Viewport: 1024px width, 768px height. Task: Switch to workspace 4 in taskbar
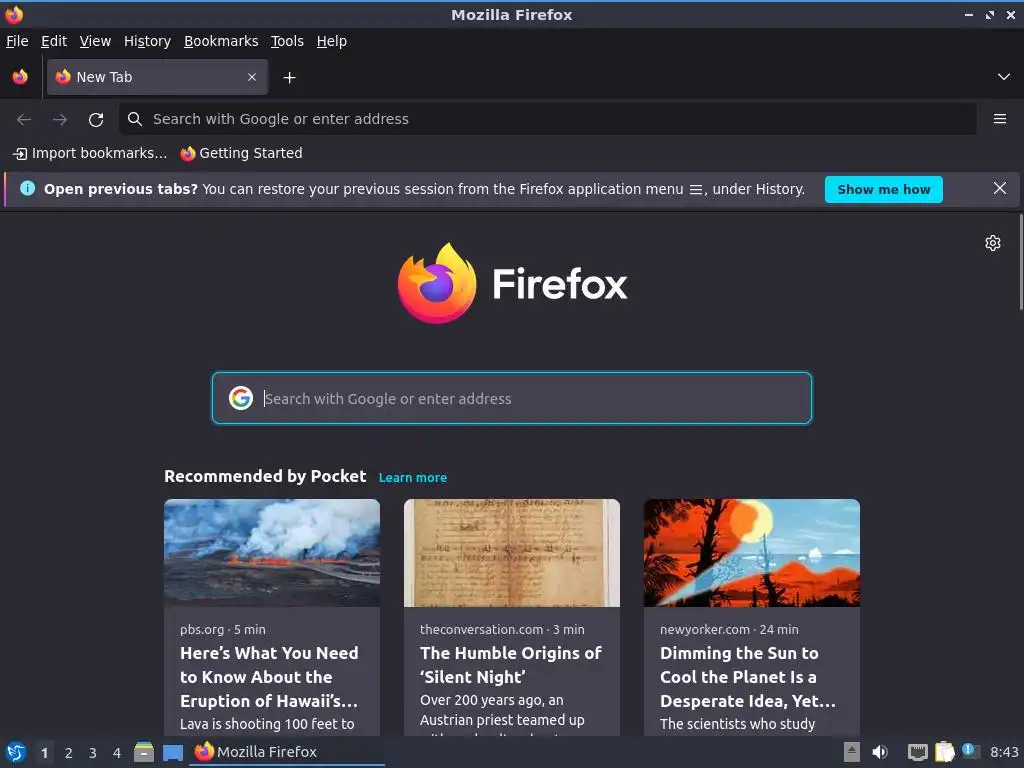[117, 753]
